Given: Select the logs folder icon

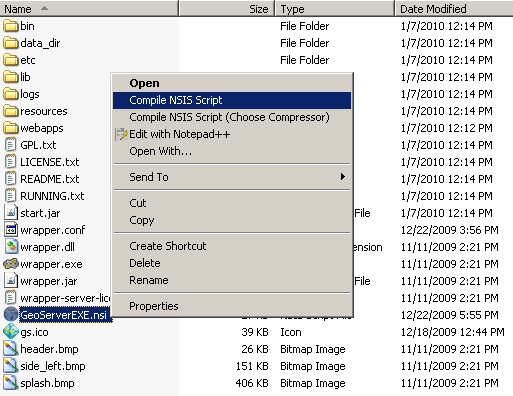Looking at the screenshot, I should tap(11, 94).
